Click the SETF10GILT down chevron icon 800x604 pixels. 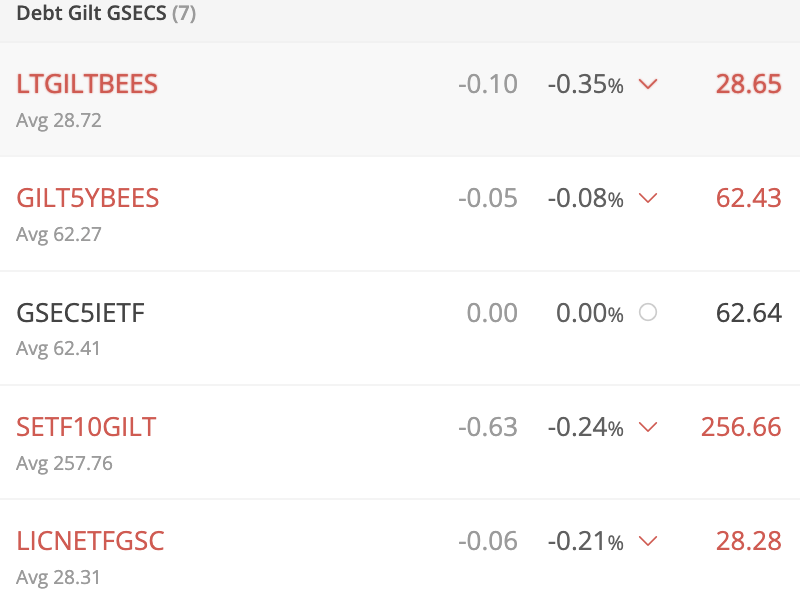[648, 428]
